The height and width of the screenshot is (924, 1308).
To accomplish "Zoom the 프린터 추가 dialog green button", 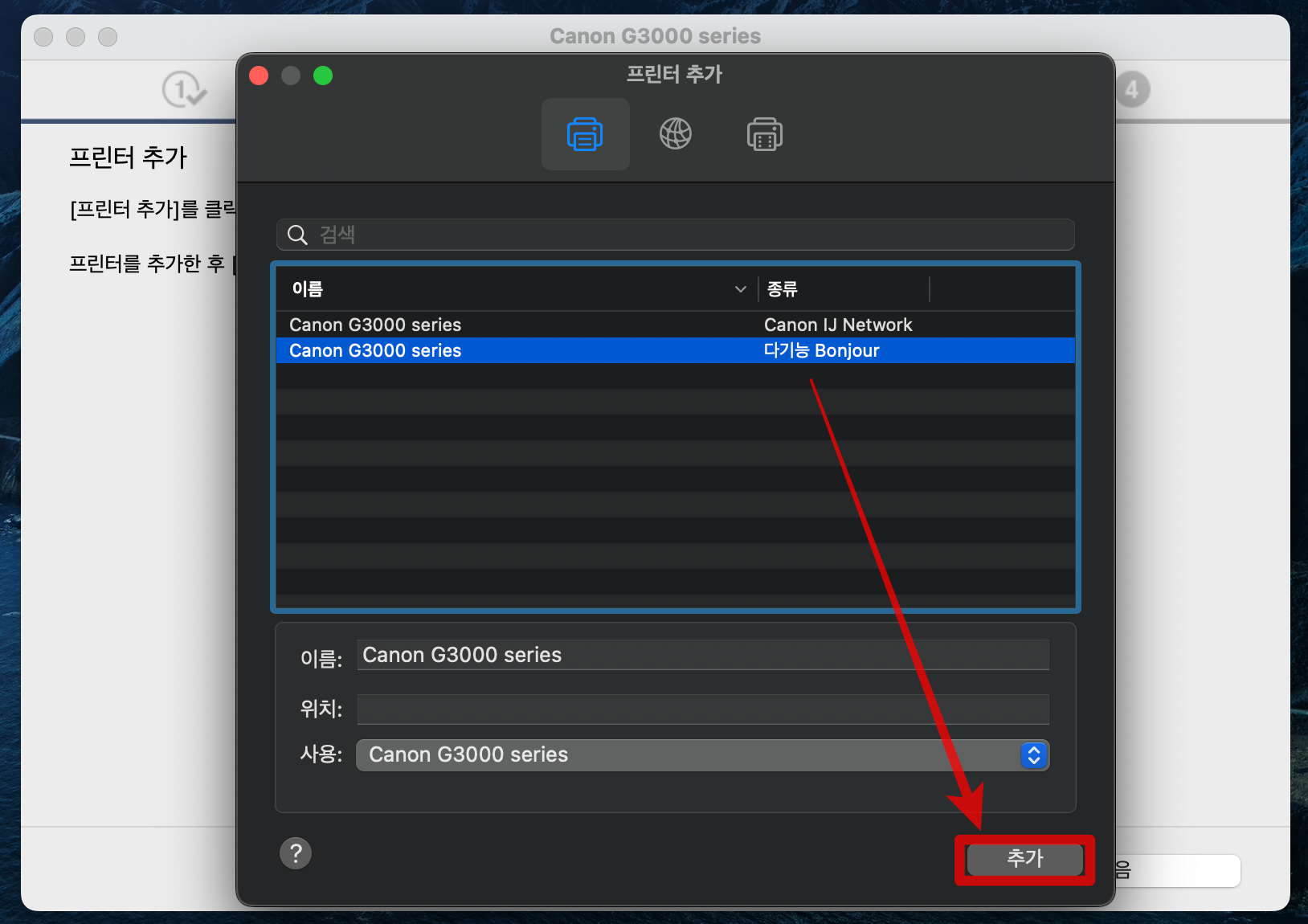I will click(323, 76).
